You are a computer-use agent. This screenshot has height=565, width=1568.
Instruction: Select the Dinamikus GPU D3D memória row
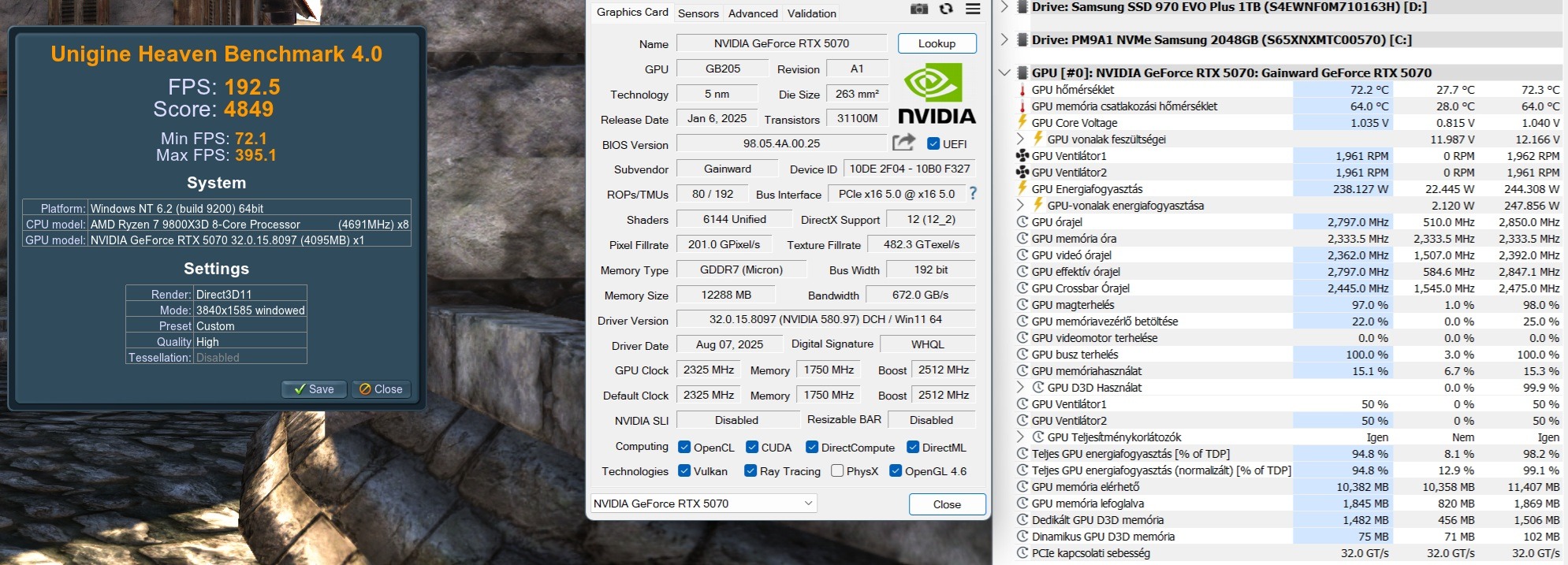click(1288, 537)
